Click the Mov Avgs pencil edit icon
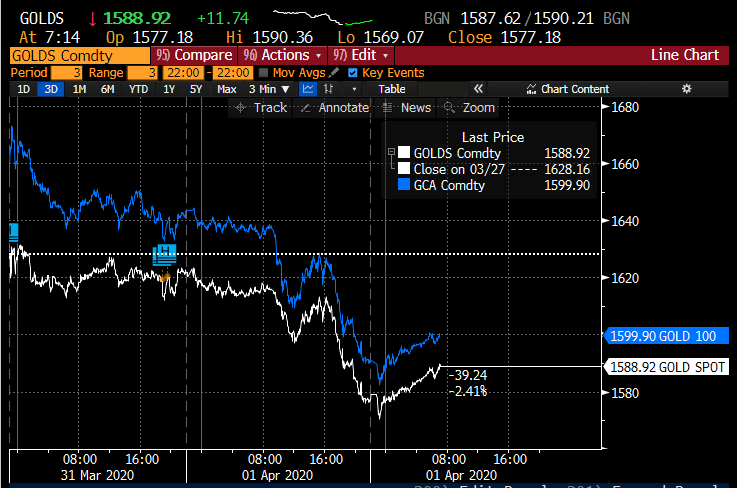Screen dimensions: 737x488 (x=335, y=73)
